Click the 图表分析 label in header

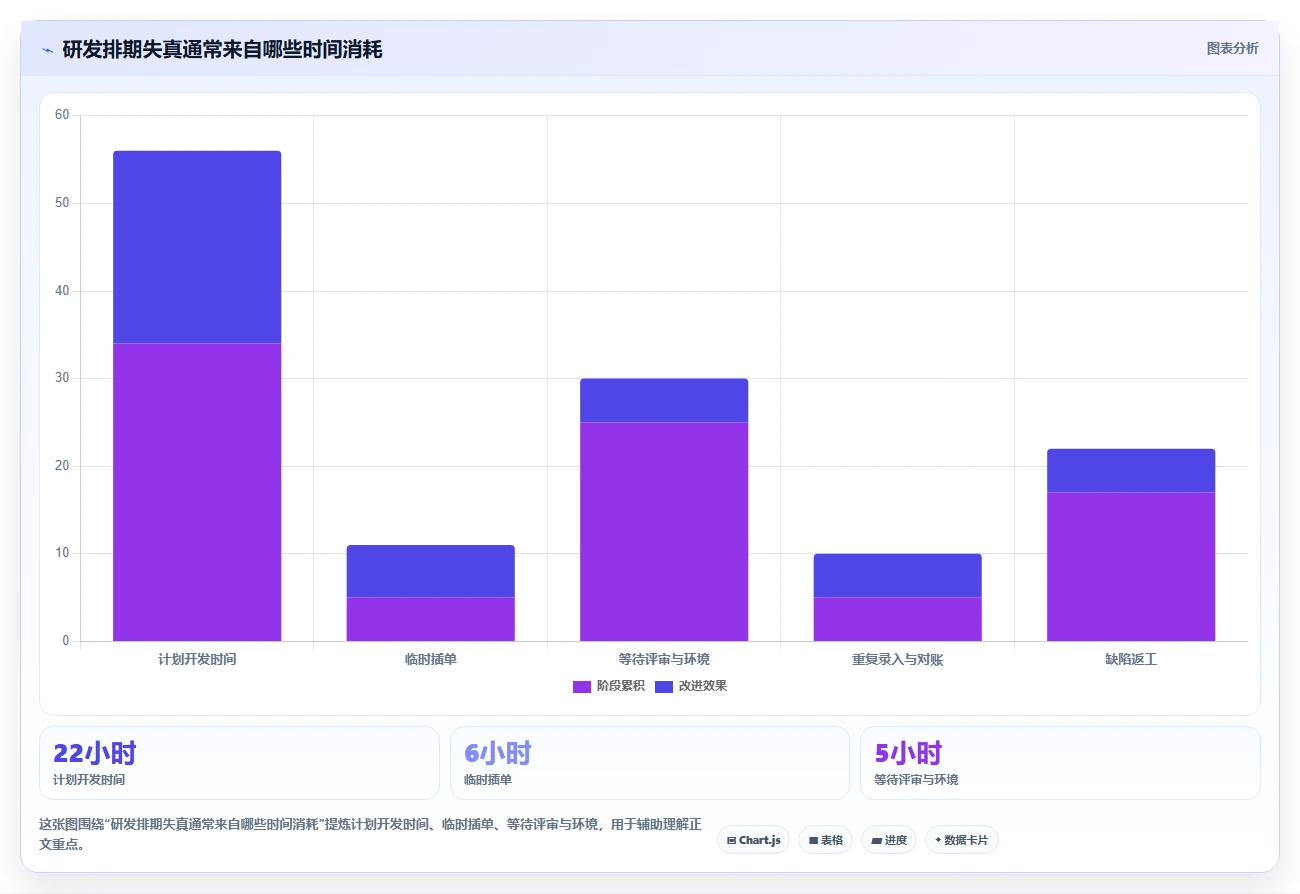pos(1232,48)
